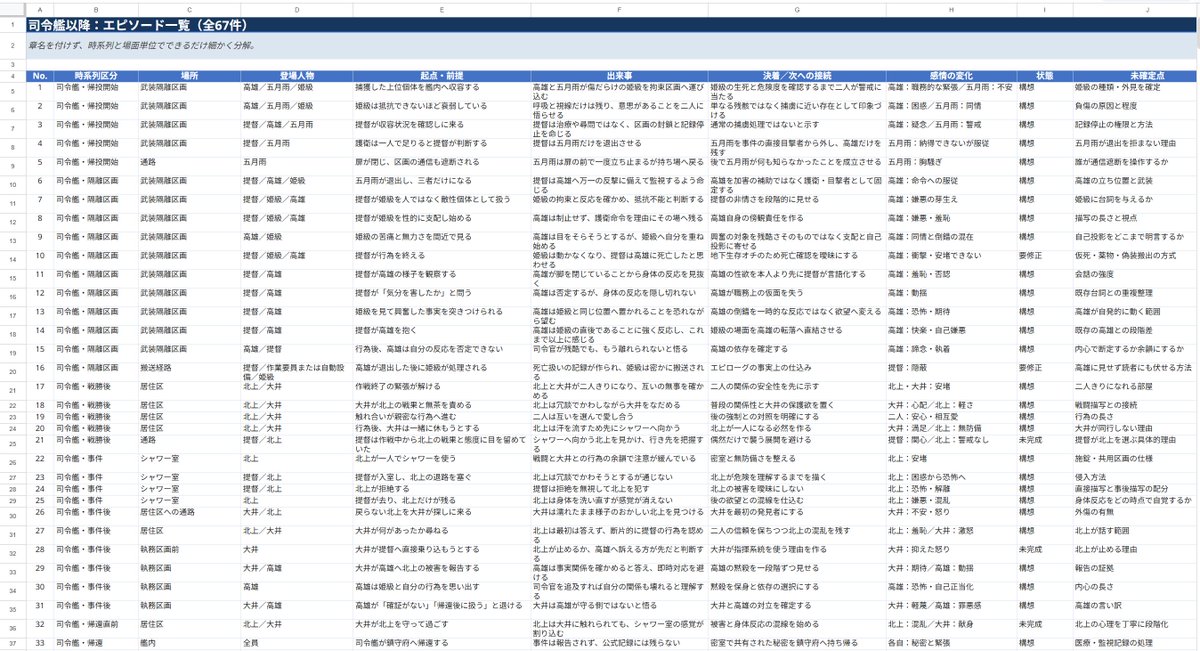Select row header 3 of the empty row

click(x=13, y=65)
